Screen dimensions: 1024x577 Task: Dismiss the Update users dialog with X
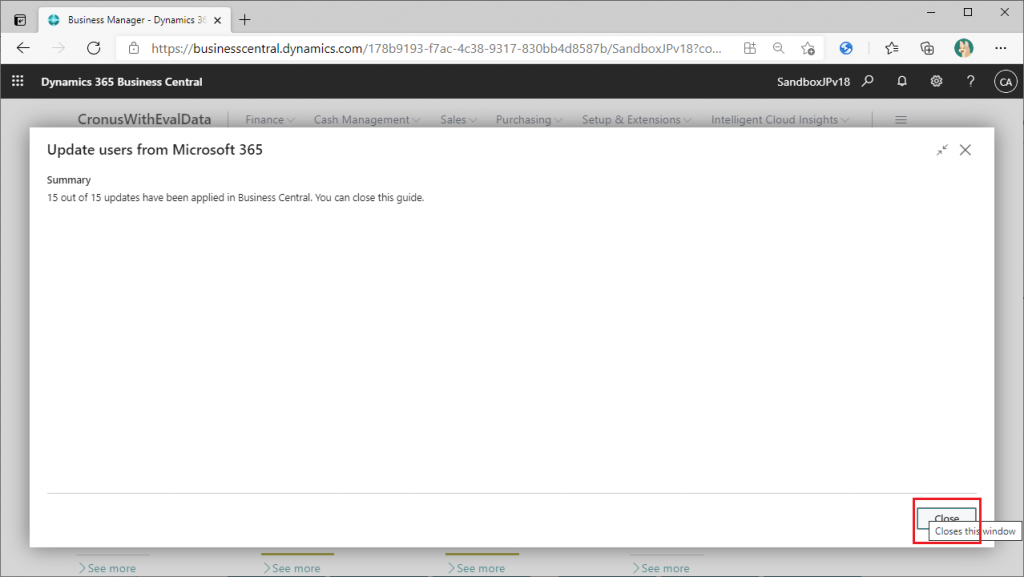point(965,150)
